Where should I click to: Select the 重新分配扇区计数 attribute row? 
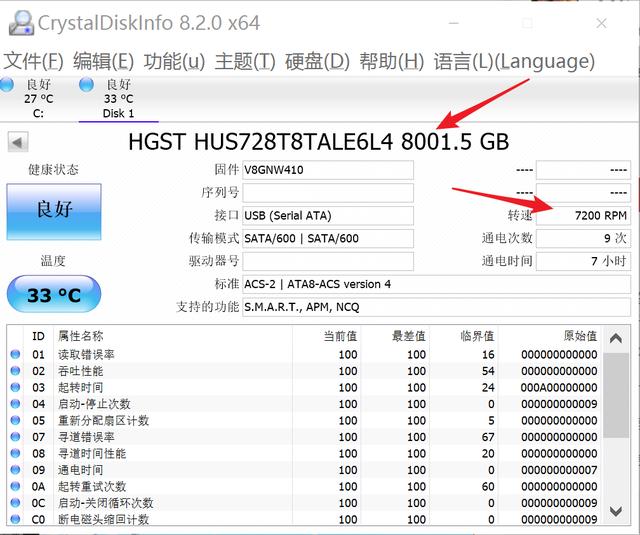(305, 420)
